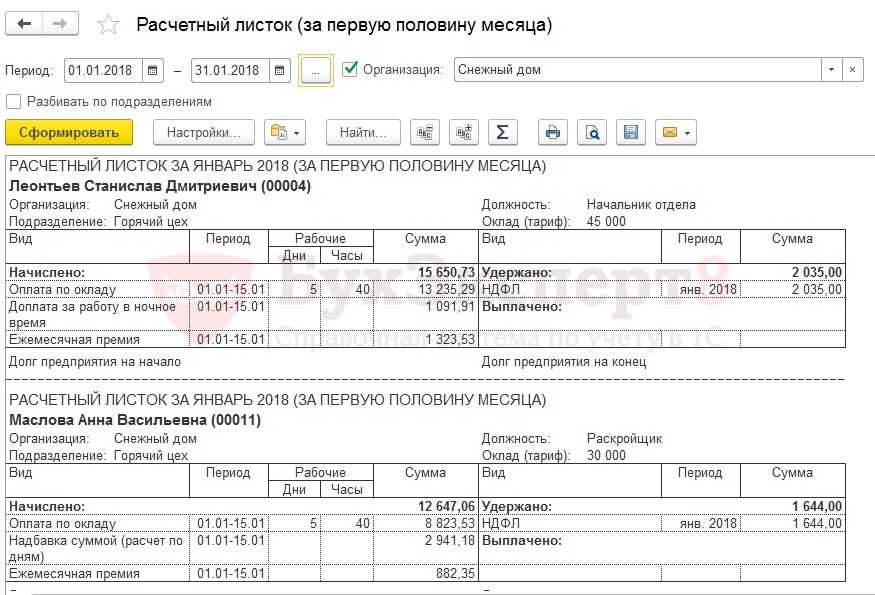Clear the Организация field with X
Image resolution: width=875 pixels, height=595 pixels.
pyautogui.click(x=852, y=70)
